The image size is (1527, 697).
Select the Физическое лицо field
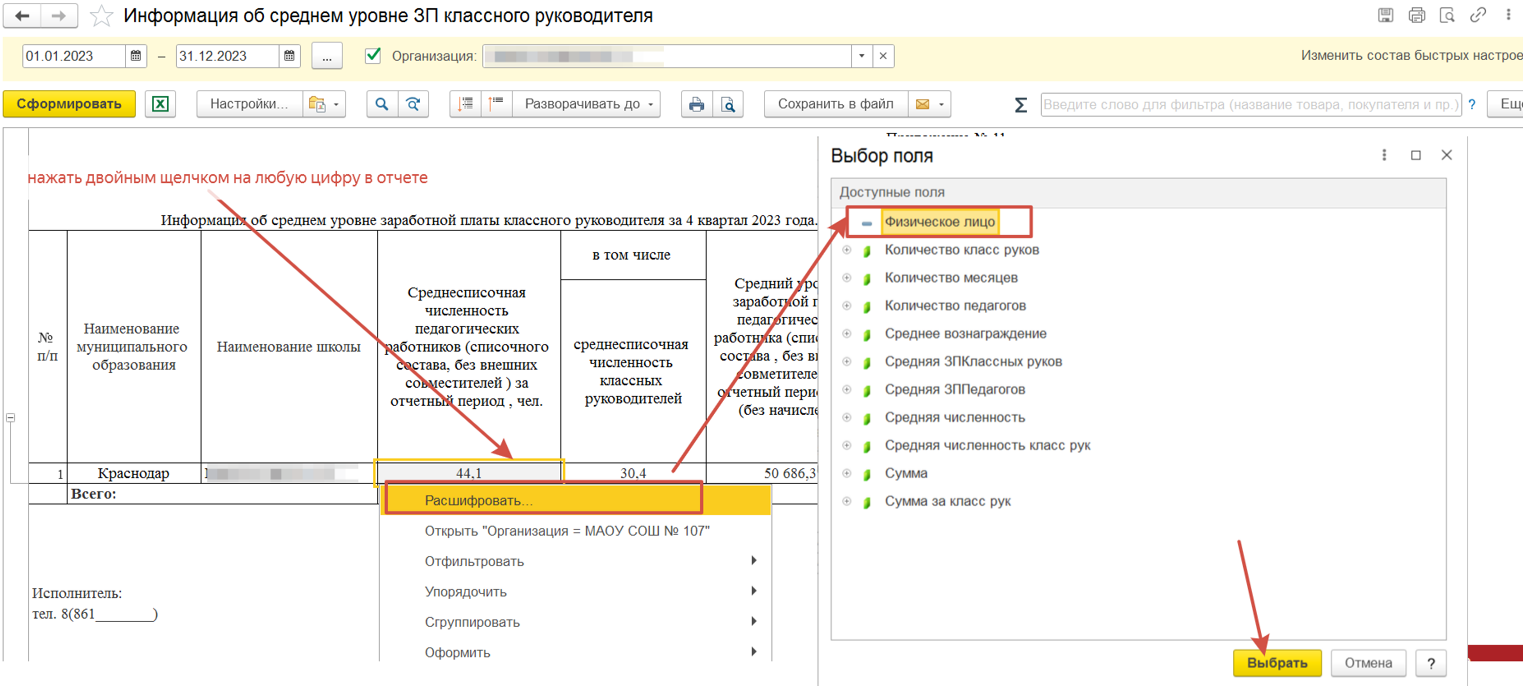tap(939, 222)
